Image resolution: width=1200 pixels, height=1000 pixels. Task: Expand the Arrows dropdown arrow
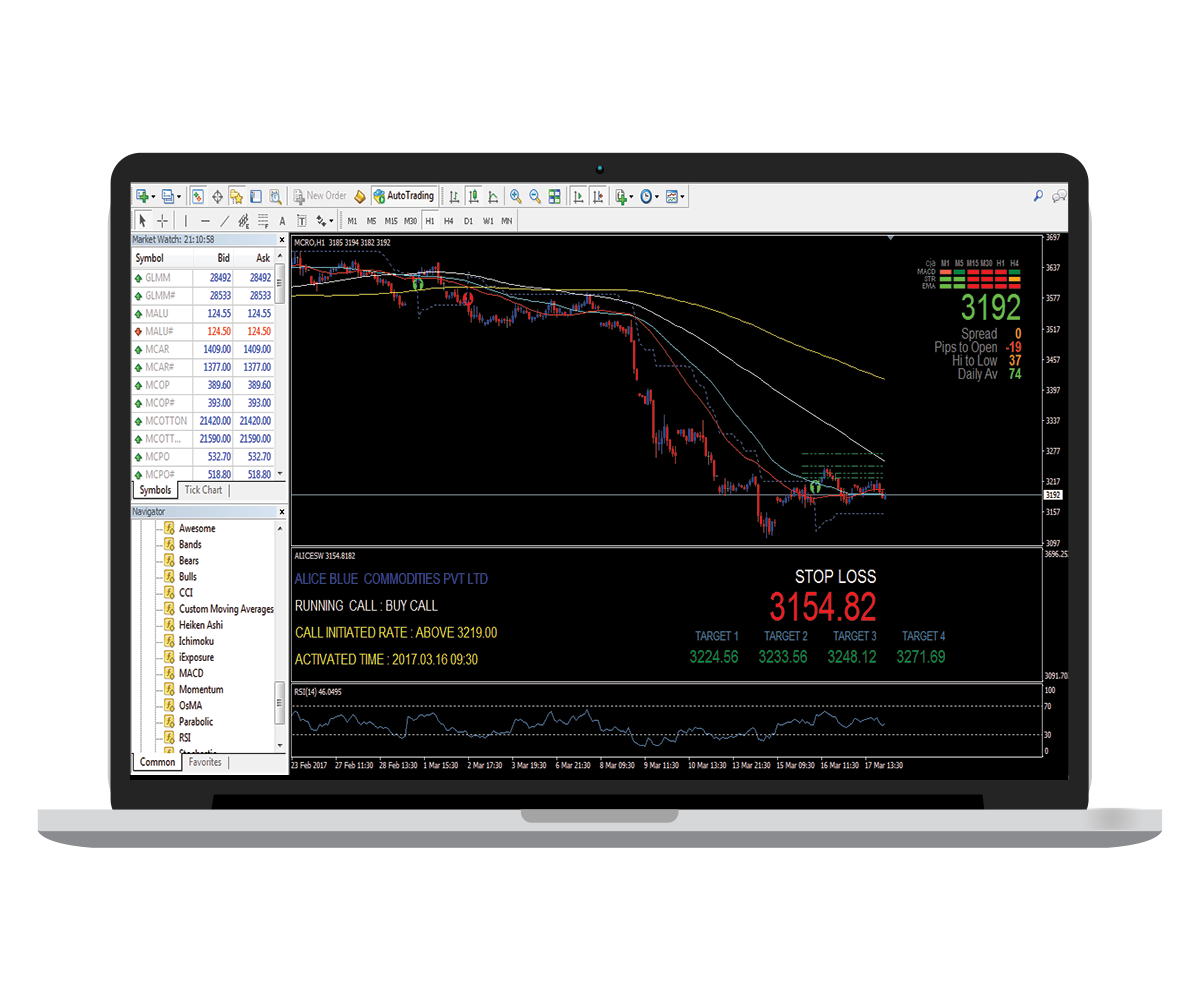pyautogui.click(x=331, y=222)
